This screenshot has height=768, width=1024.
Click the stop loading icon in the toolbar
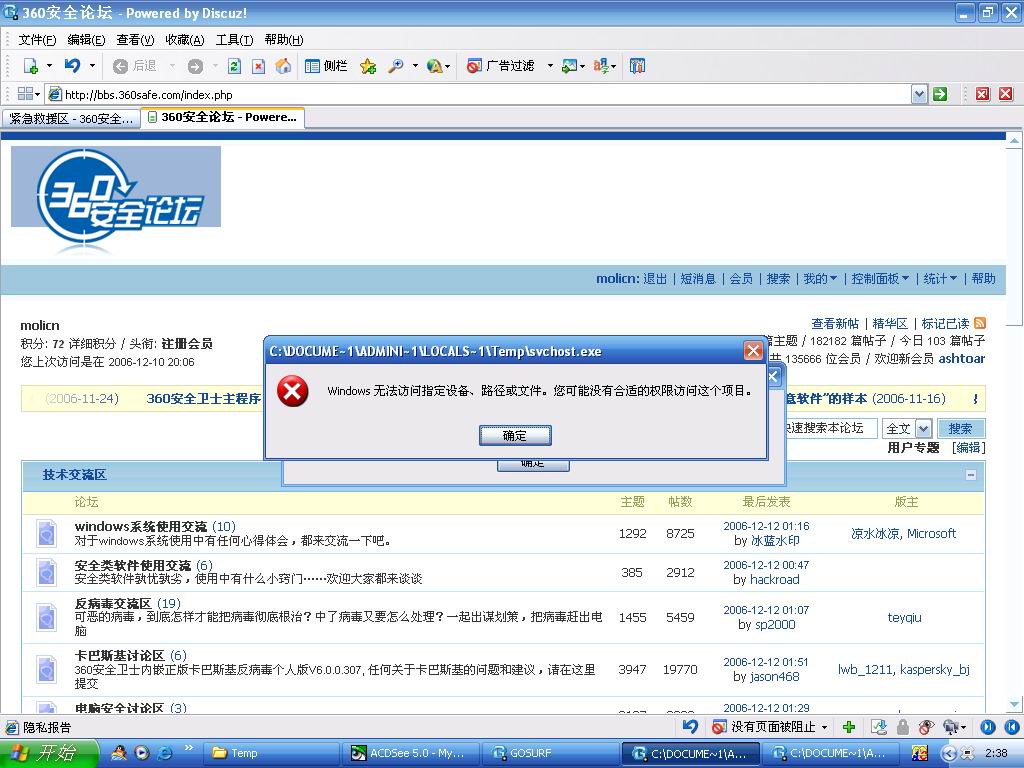click(x=259, y=66)
